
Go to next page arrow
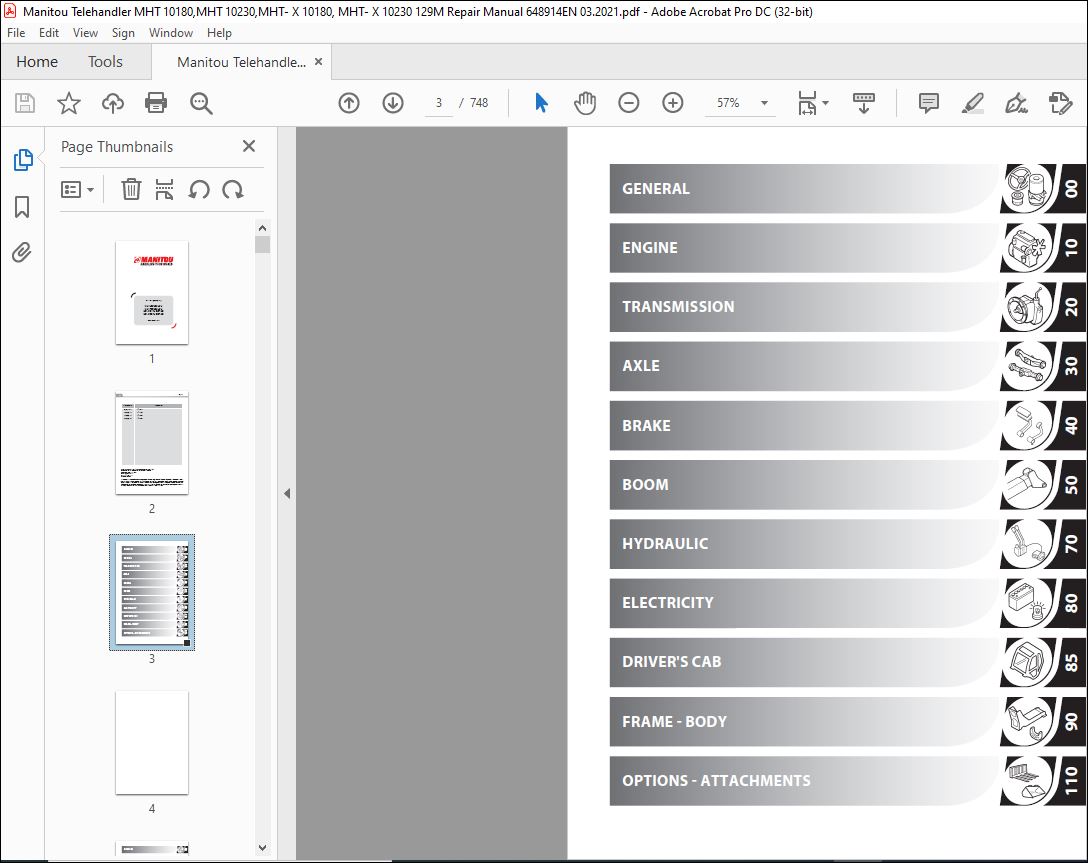[x=393, y=103]
